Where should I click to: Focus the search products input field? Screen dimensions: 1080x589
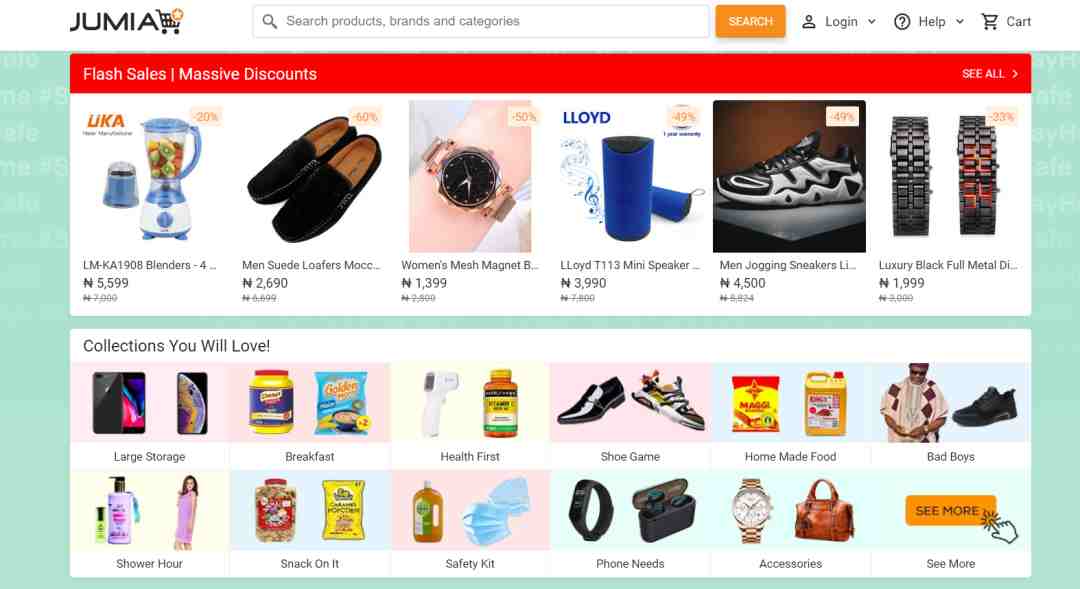(481, 21)
